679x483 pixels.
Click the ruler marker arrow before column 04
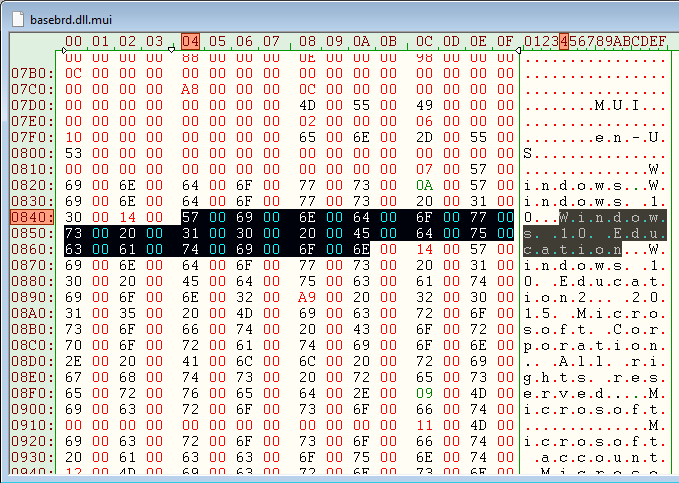171,50
